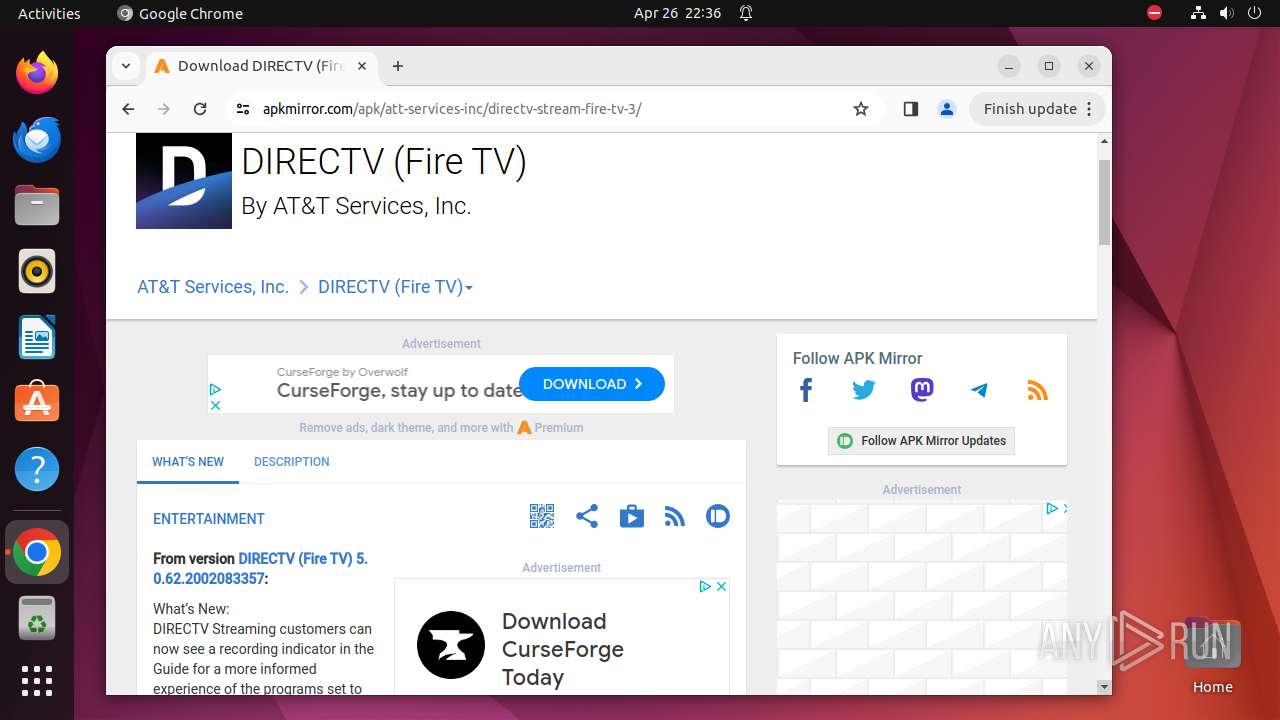Image resolution: width=1280 pixels, height=720 pixels.
Task: Open the Google Chrome app menu in top bar
Action: pyautogui.click(x=180, y=14)
